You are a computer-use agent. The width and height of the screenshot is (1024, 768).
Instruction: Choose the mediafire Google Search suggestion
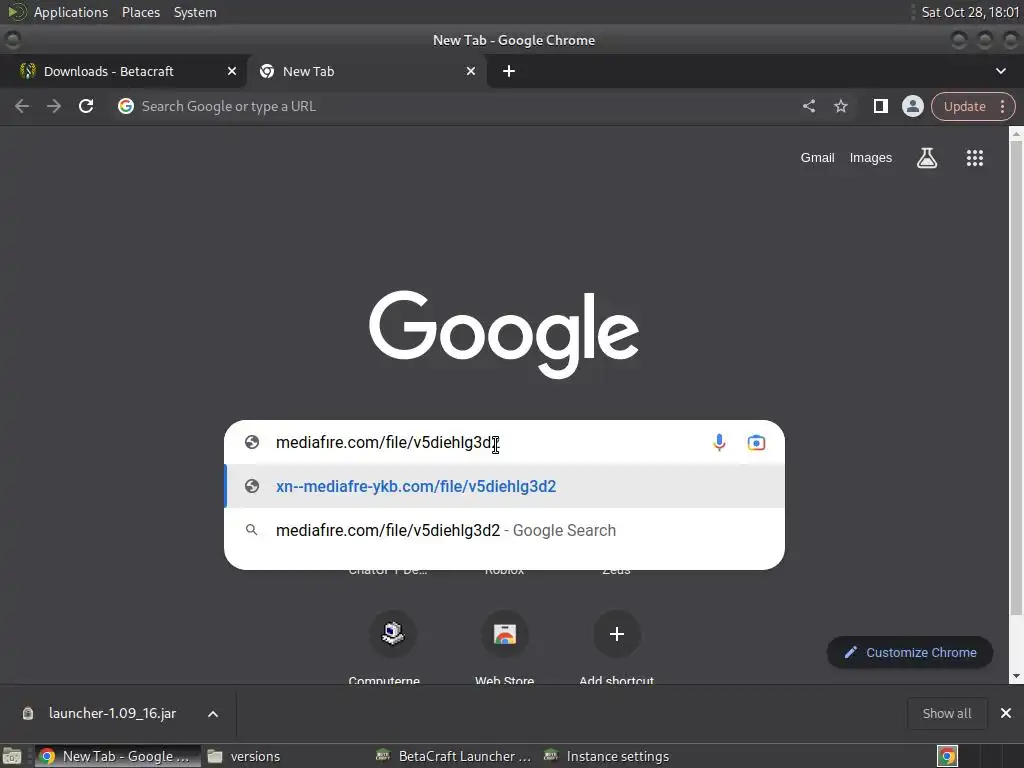[504, 530]
